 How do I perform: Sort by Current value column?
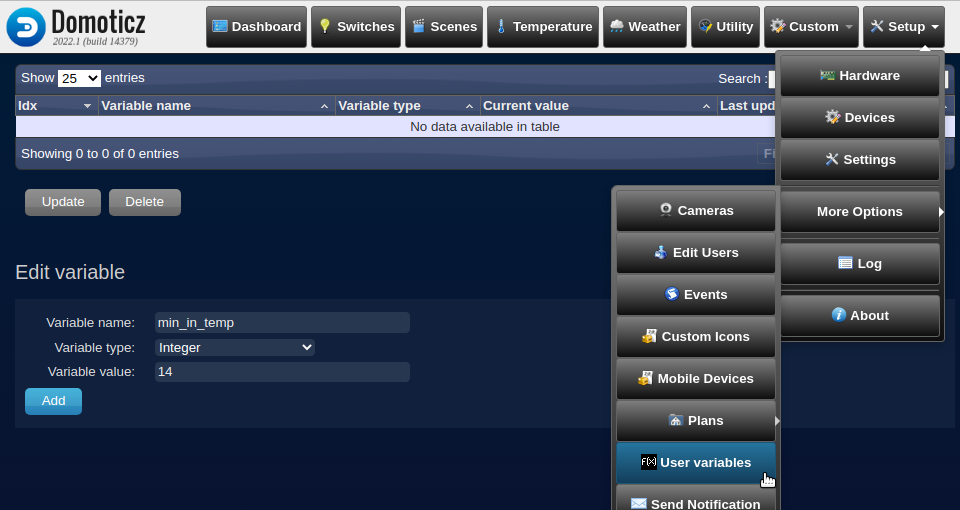(x=599, y=106)
